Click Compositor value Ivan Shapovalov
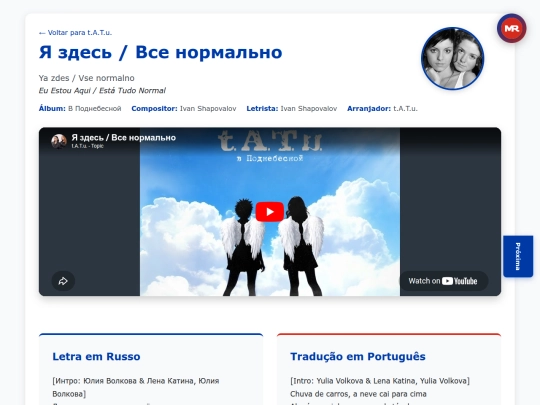The height and width of the screenshot is (405, 540). 208,108
